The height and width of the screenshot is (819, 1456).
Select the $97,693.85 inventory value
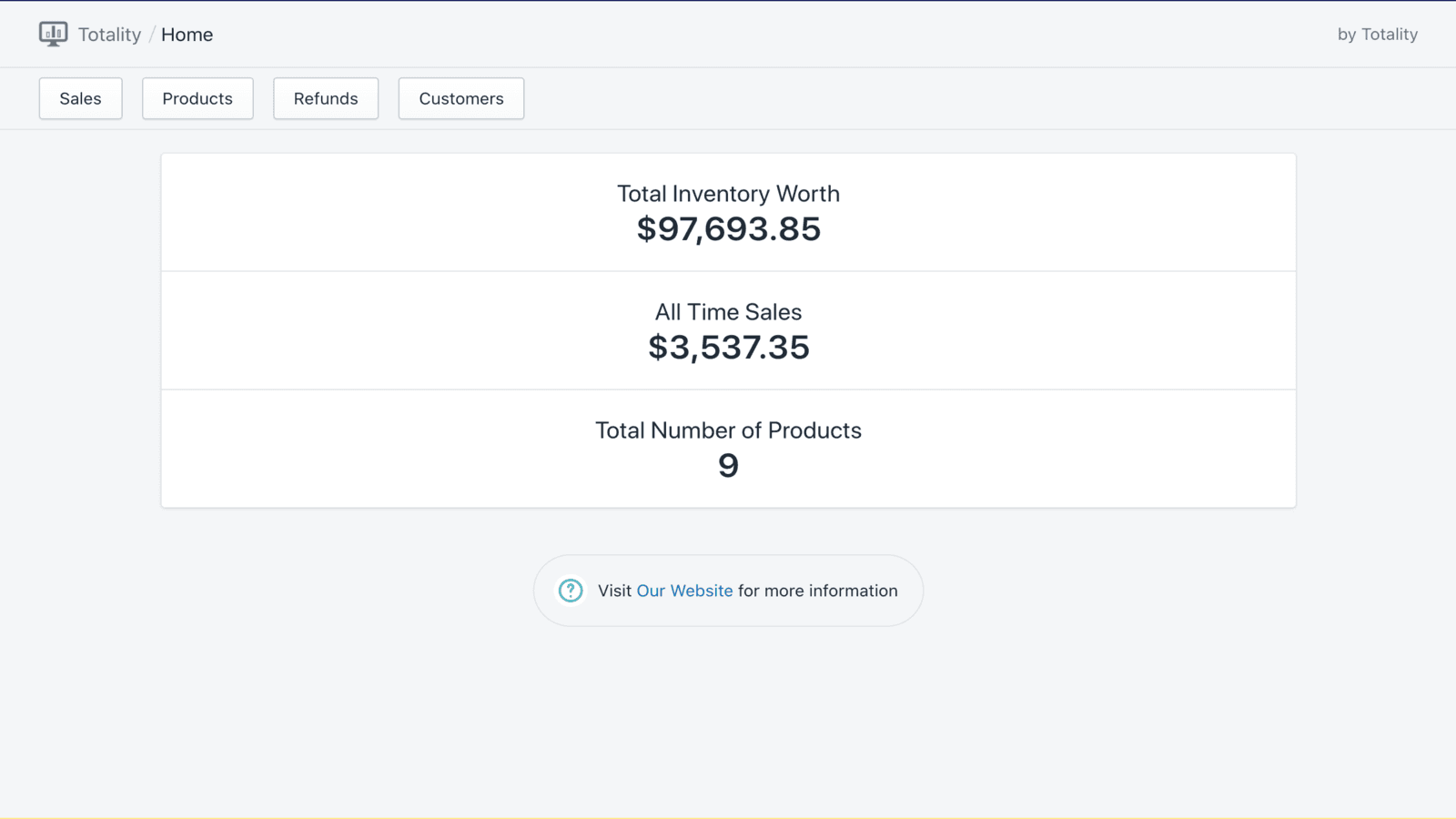728,229
